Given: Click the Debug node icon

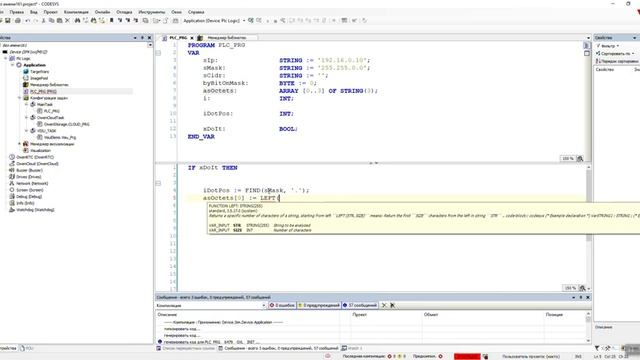Looking at the screenshot, I should pyautogui.click(x=12, y=196).
